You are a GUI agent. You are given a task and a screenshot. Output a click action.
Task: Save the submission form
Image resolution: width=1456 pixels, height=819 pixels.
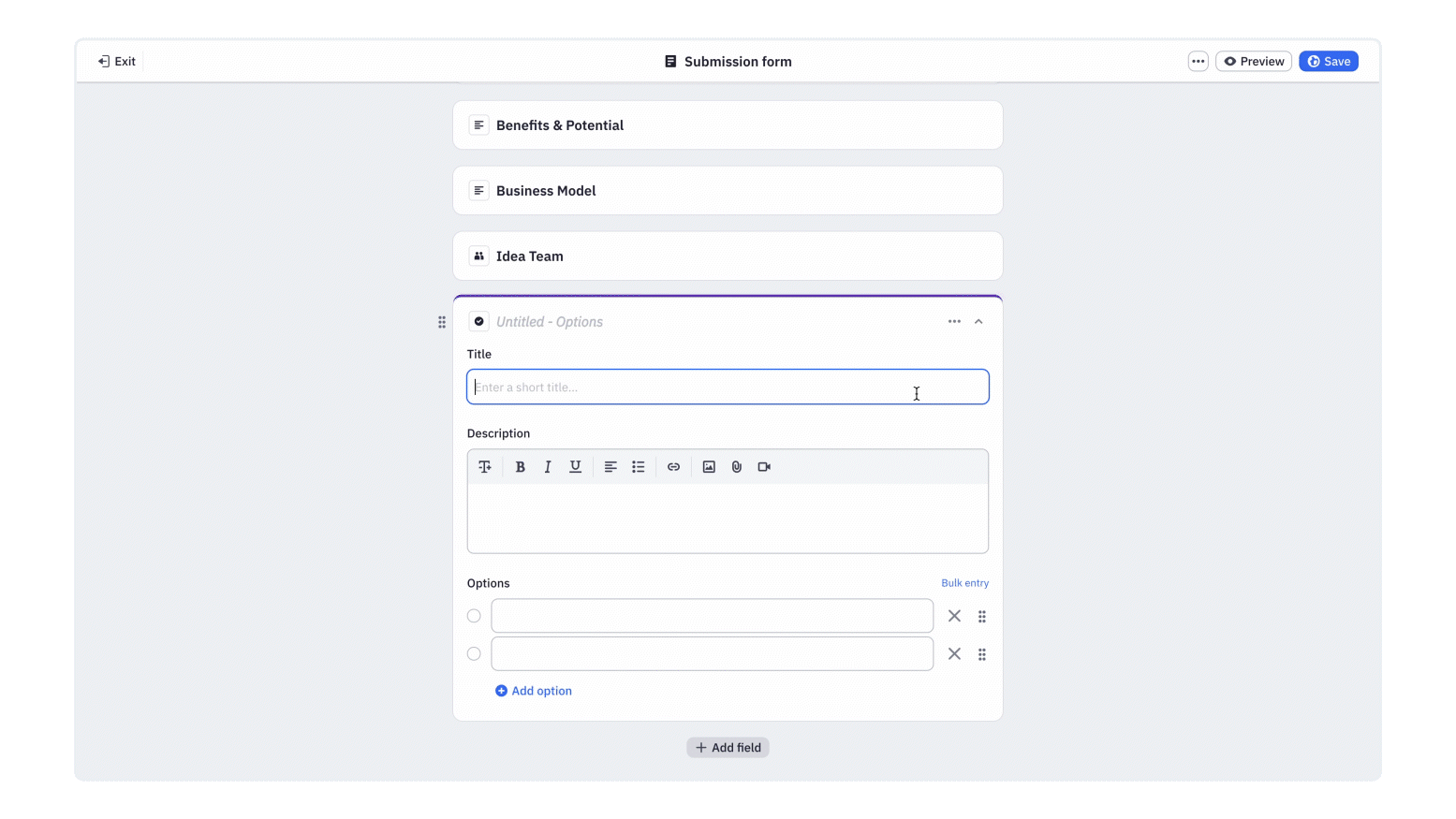tap(1329, 60)
